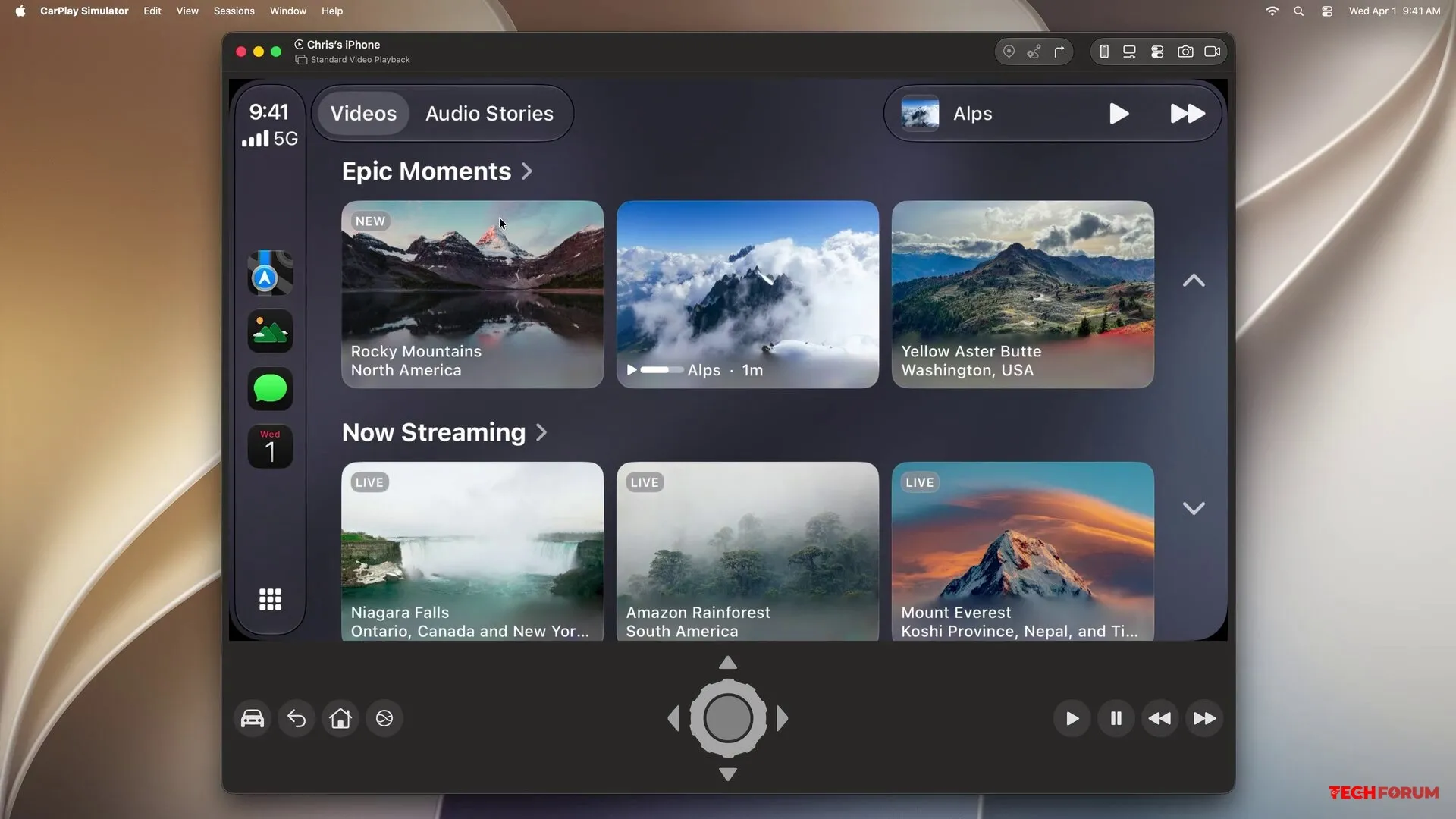1456x819 pixels.
Task: Open Control Center in menu bar
Action: point(1327,11)
